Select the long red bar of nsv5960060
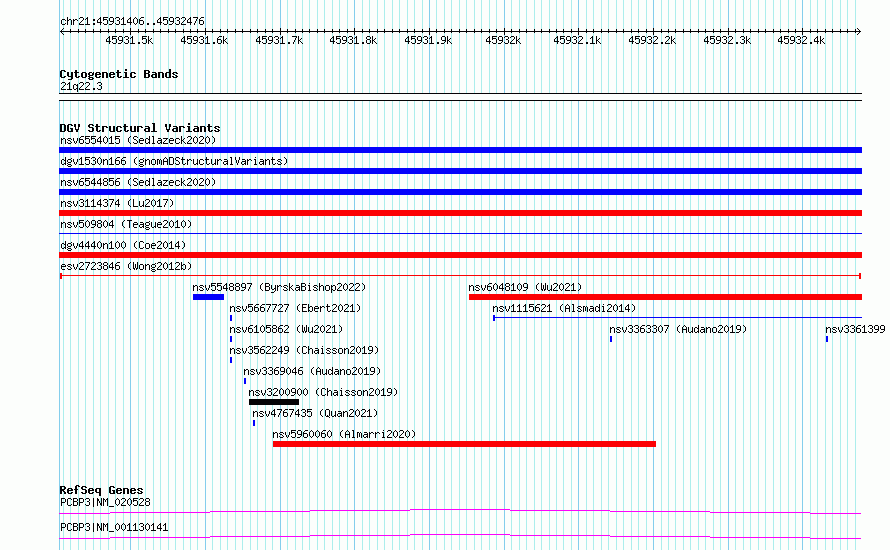Viewport: 890px width, 550px height. click(x=464, y=444)
